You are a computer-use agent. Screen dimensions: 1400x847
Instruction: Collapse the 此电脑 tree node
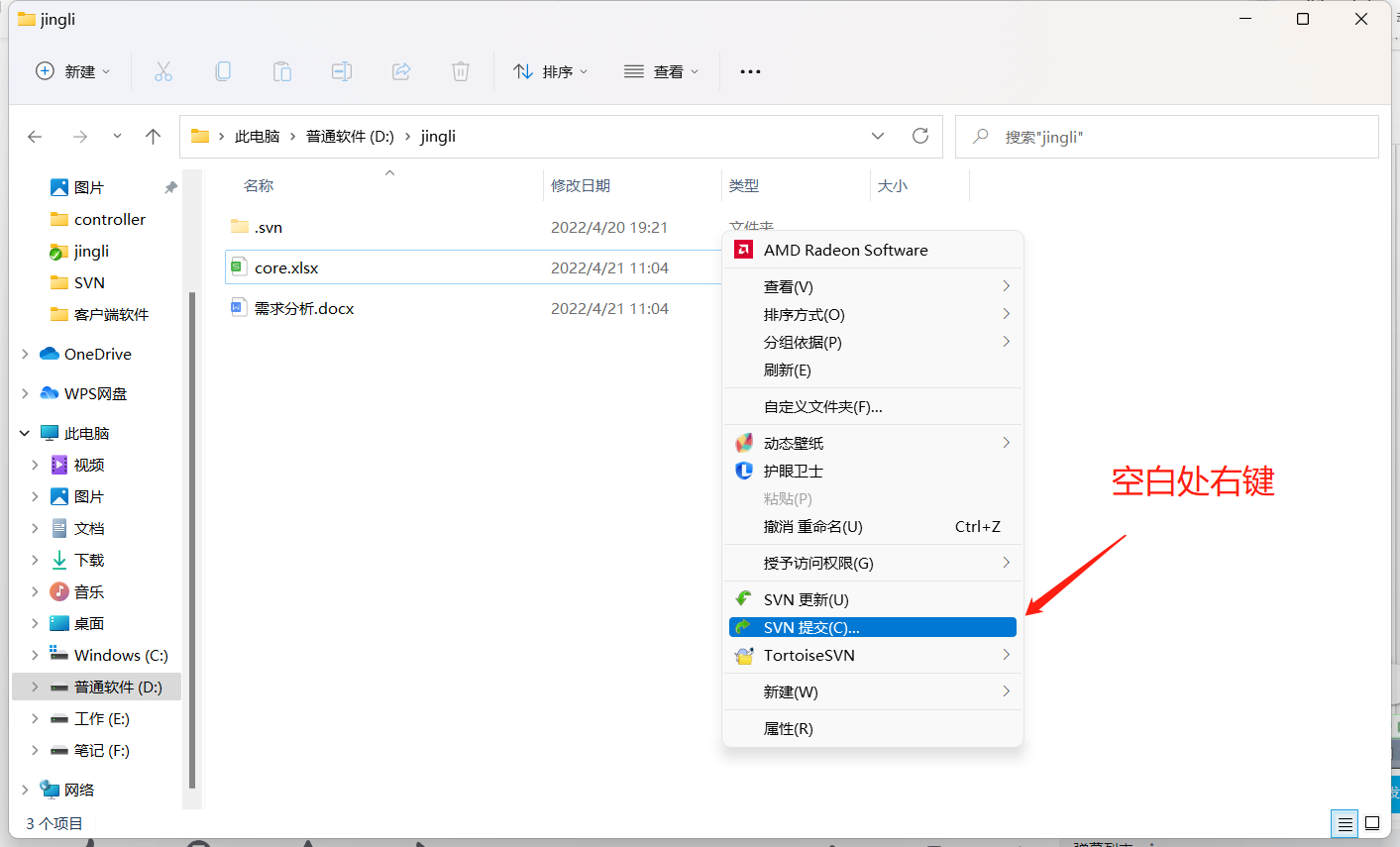click(x=25, y=433)
